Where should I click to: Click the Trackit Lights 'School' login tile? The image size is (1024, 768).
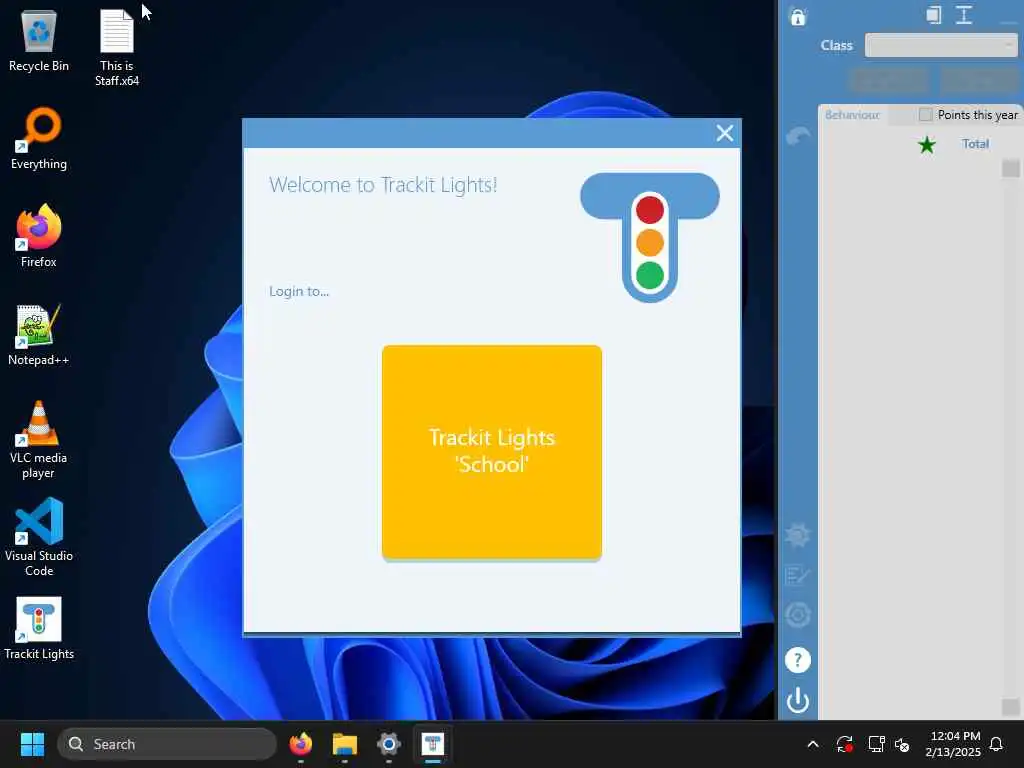point(491,451)
